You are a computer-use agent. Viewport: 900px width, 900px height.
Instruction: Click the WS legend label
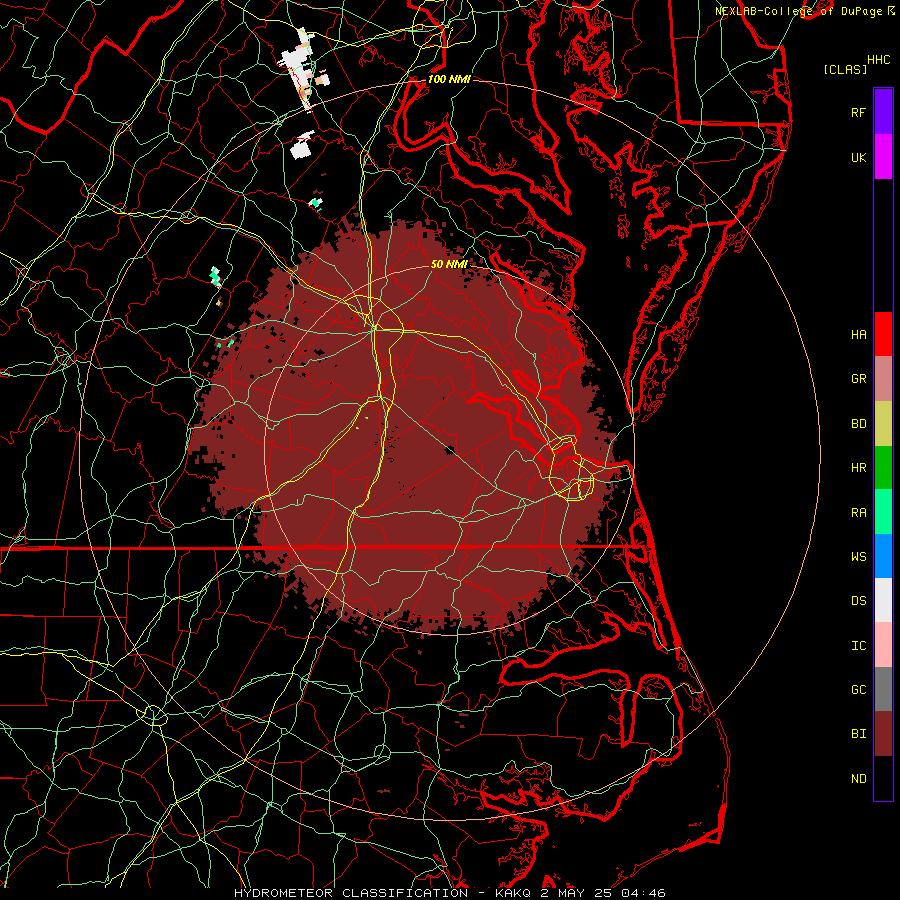[858, 556]
